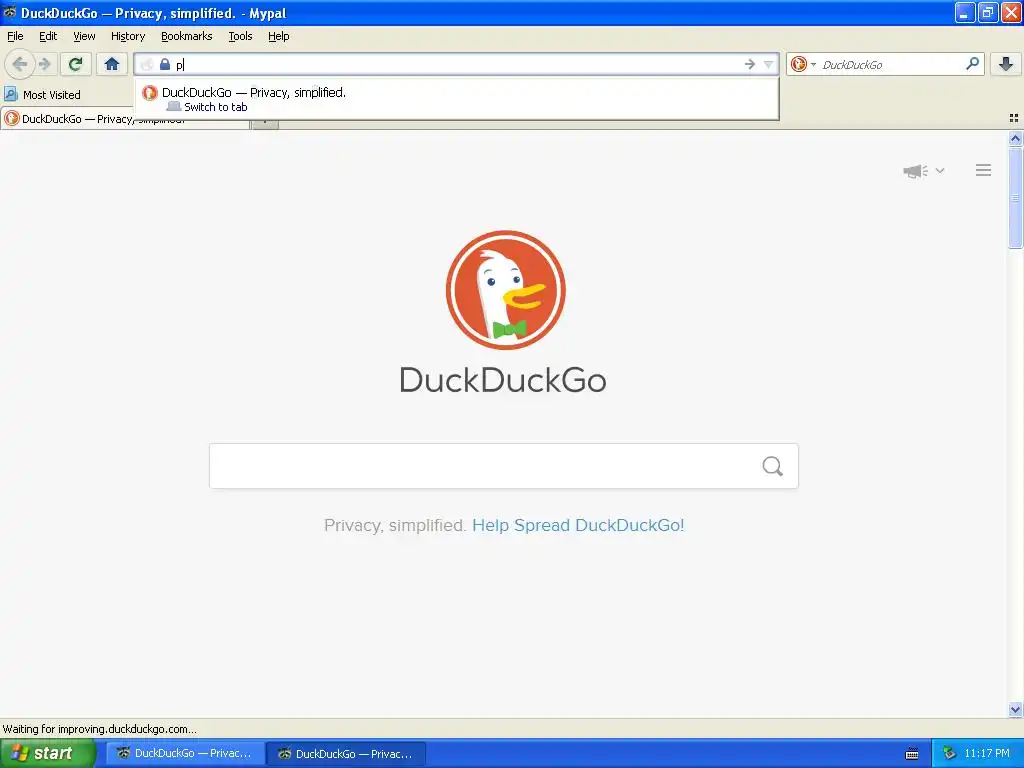Click the page search magnifier button
This screenshot has height=768, width=1024.
pos(773,466)
